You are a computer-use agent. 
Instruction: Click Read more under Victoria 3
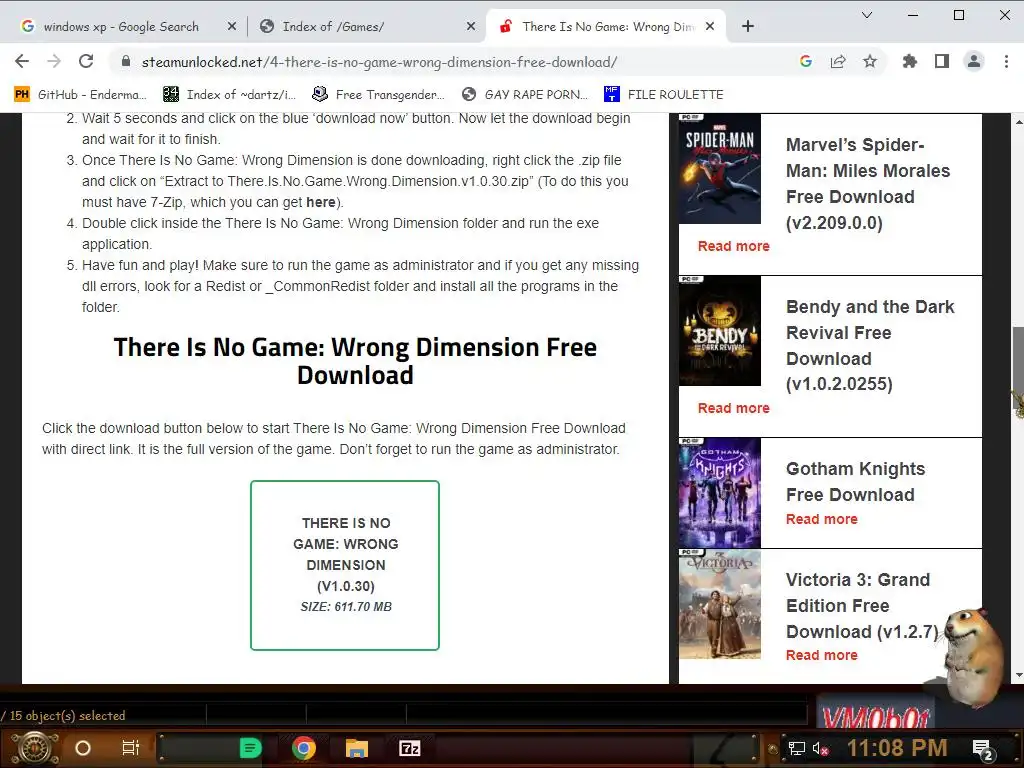click(822, 655)
